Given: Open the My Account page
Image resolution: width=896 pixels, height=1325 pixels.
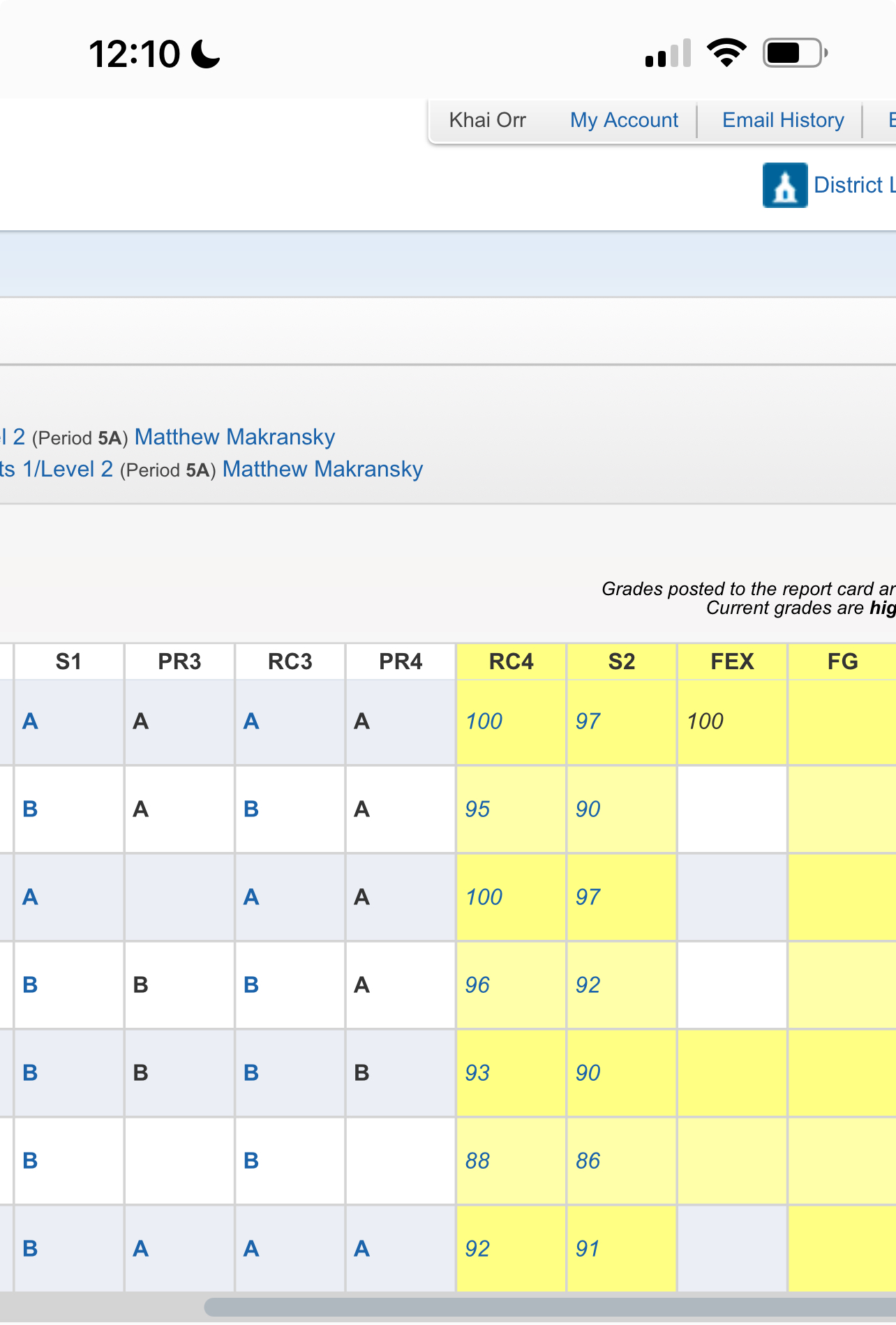Looking at the screenshot, I should point(624,120).
